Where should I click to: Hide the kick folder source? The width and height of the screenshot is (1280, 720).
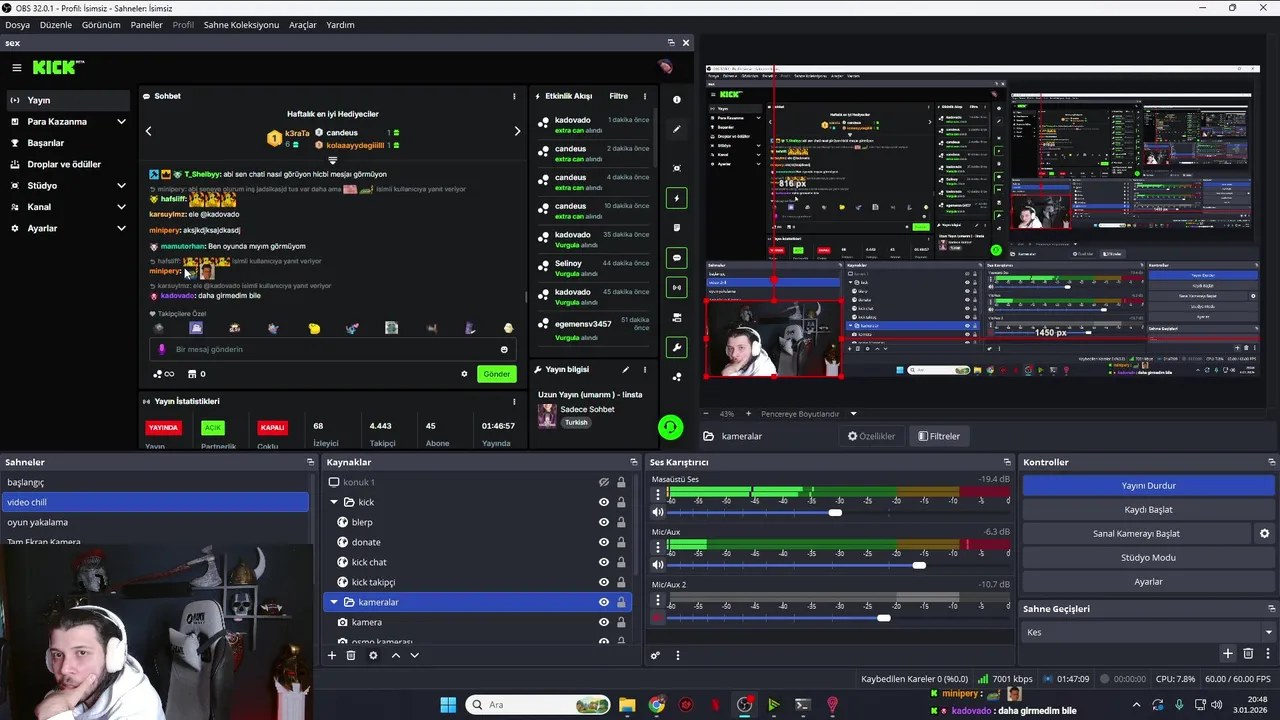pos(604,502)
